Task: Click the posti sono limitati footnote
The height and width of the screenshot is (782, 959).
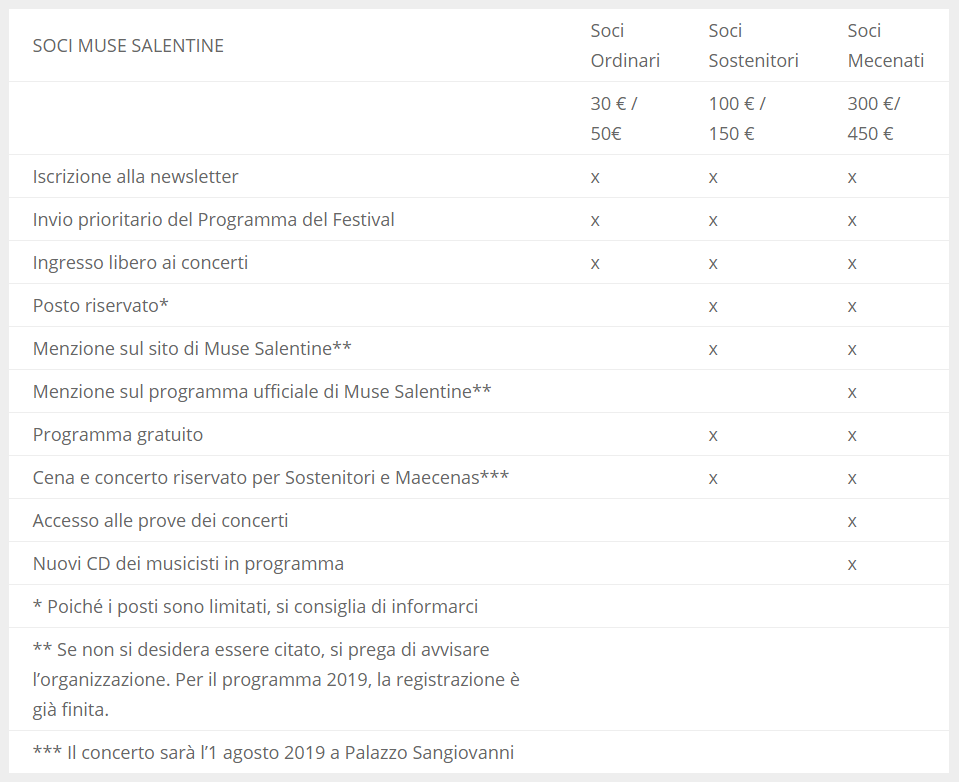Action: [255, 607]
